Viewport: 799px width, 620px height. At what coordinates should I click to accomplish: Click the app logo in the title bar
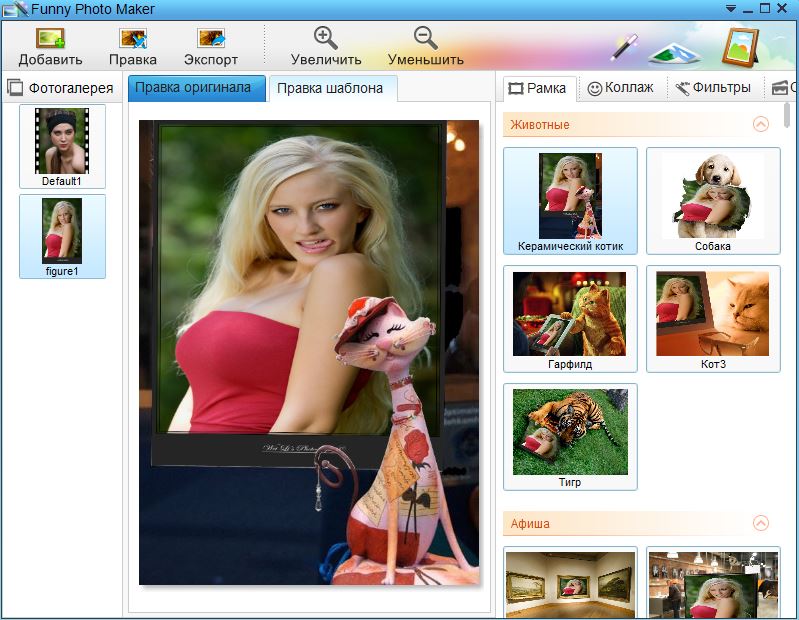click(15, 9)
